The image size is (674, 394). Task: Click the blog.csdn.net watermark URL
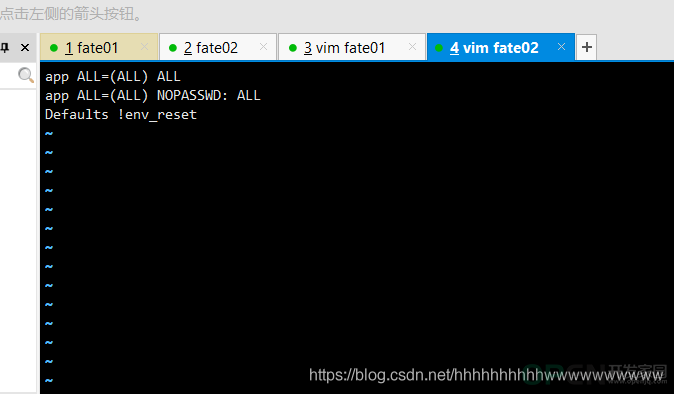[x=486, y=375]
